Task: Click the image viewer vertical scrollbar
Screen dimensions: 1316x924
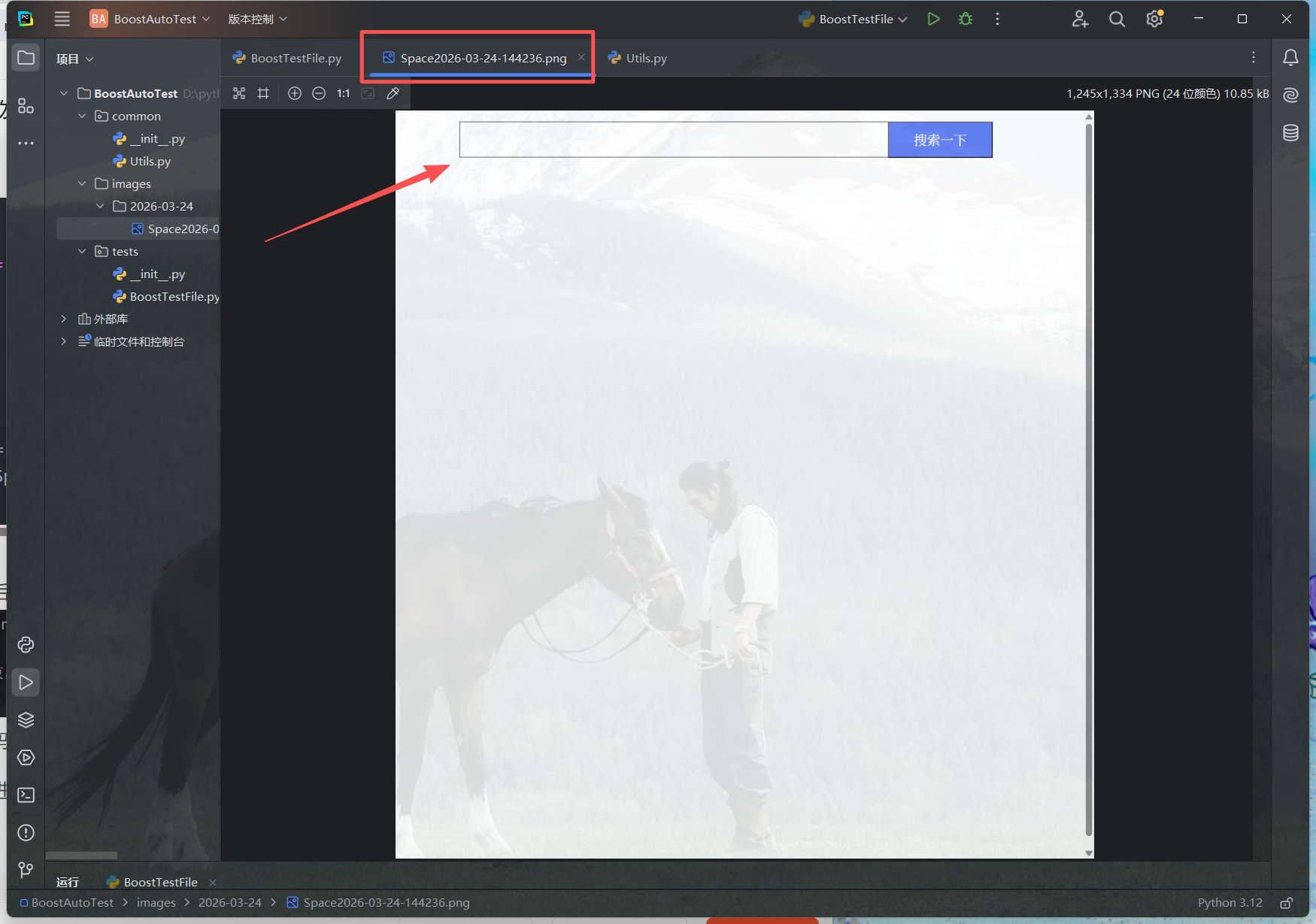Action: [1089, 479]
